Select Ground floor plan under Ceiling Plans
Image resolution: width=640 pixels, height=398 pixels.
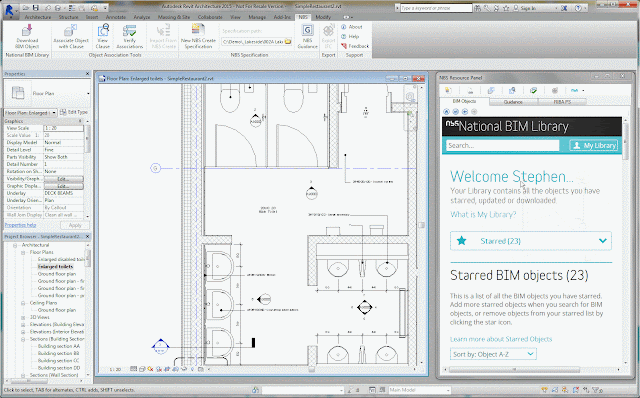point(57,310)
